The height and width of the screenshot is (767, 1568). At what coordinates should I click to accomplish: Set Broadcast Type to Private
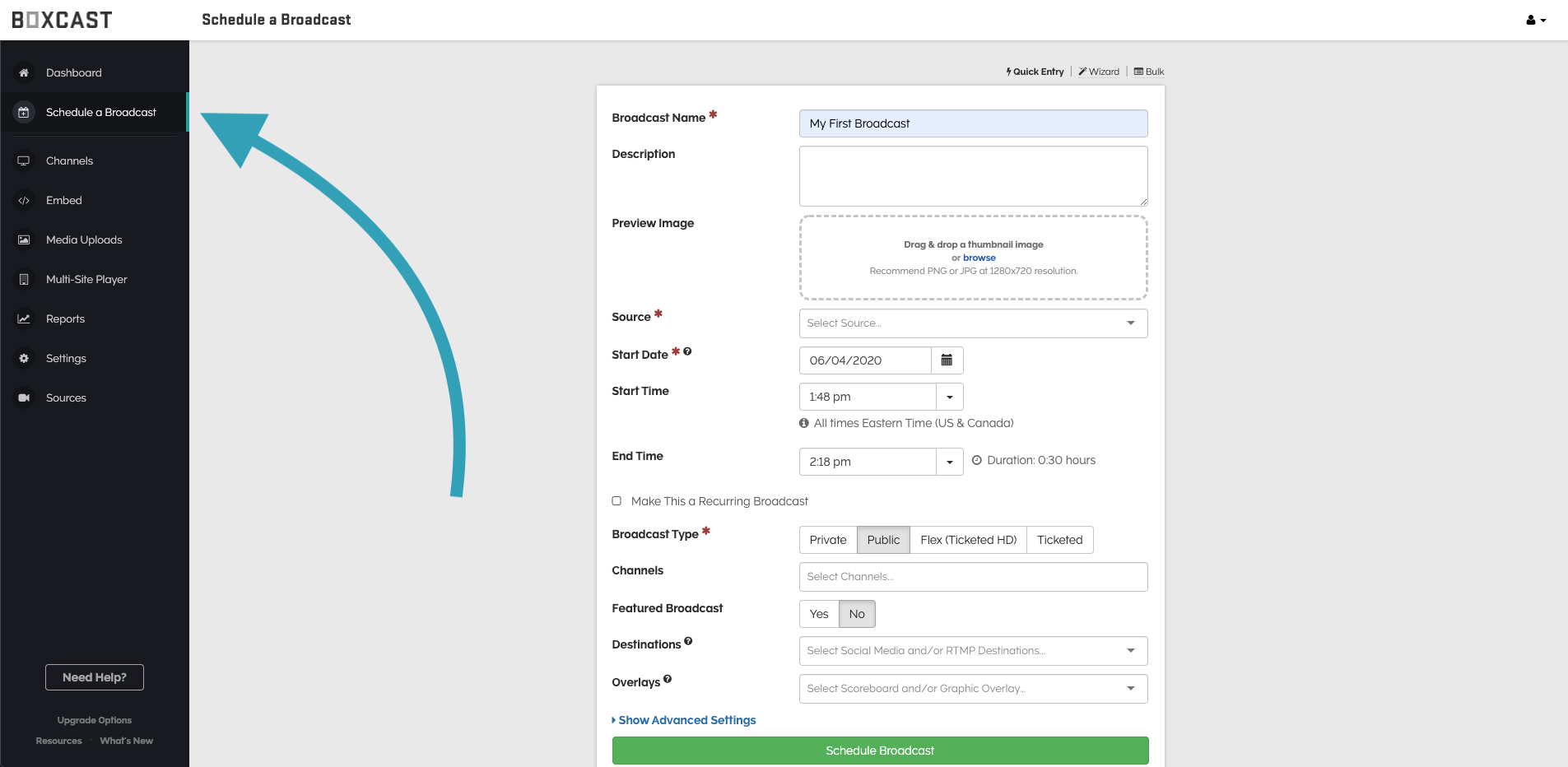[827, 540]
